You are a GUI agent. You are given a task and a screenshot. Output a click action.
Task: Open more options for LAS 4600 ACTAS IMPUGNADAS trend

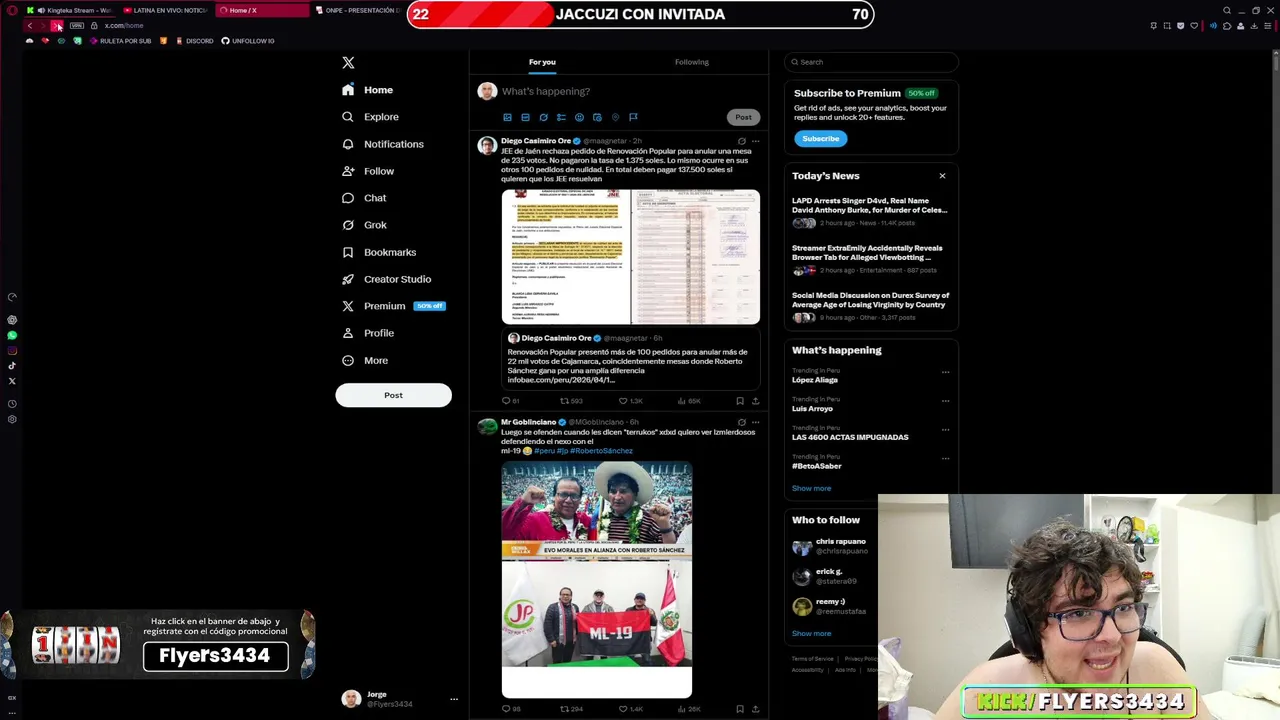click(945, 430)
